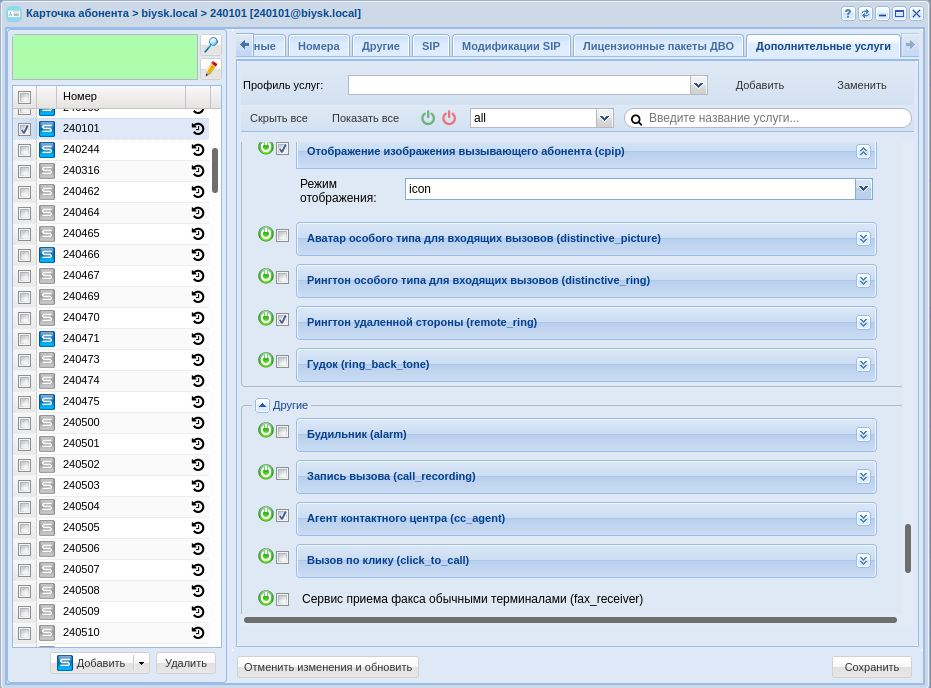The image size is (931, 688).
Task: Uncheck the Рингтон удаленной стороны (remote_ring) checkbox
Action: (x=283, y=320)
